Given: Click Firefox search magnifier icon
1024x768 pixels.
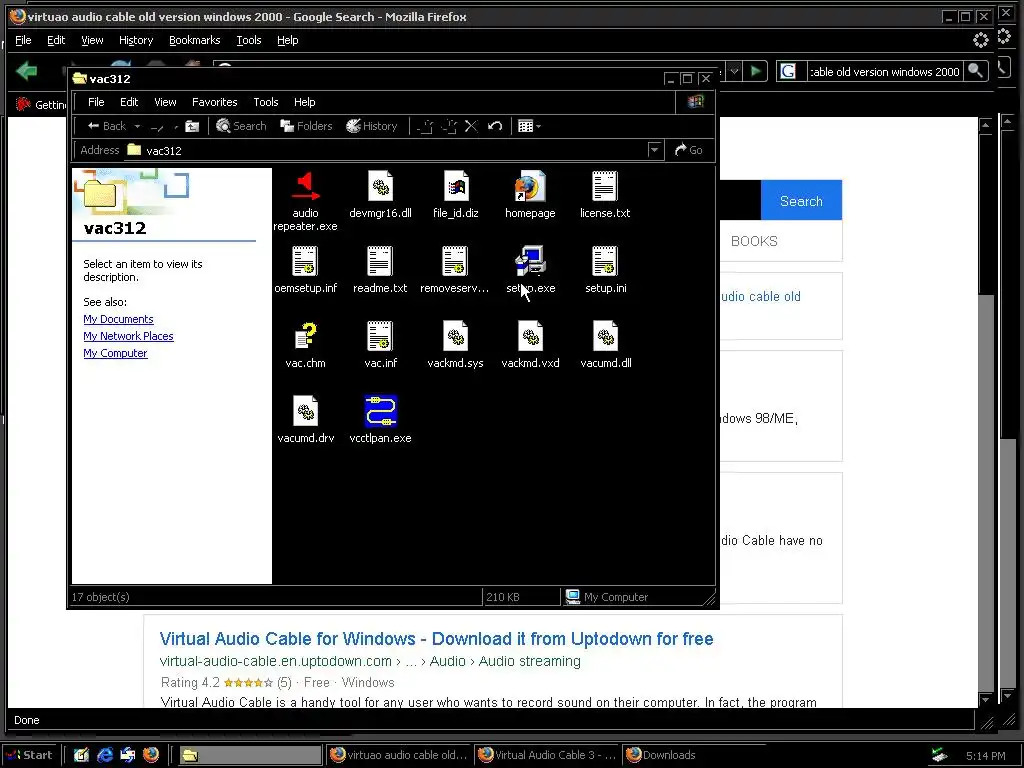Looking at the screenshot, I should click(x=976, y=71).
